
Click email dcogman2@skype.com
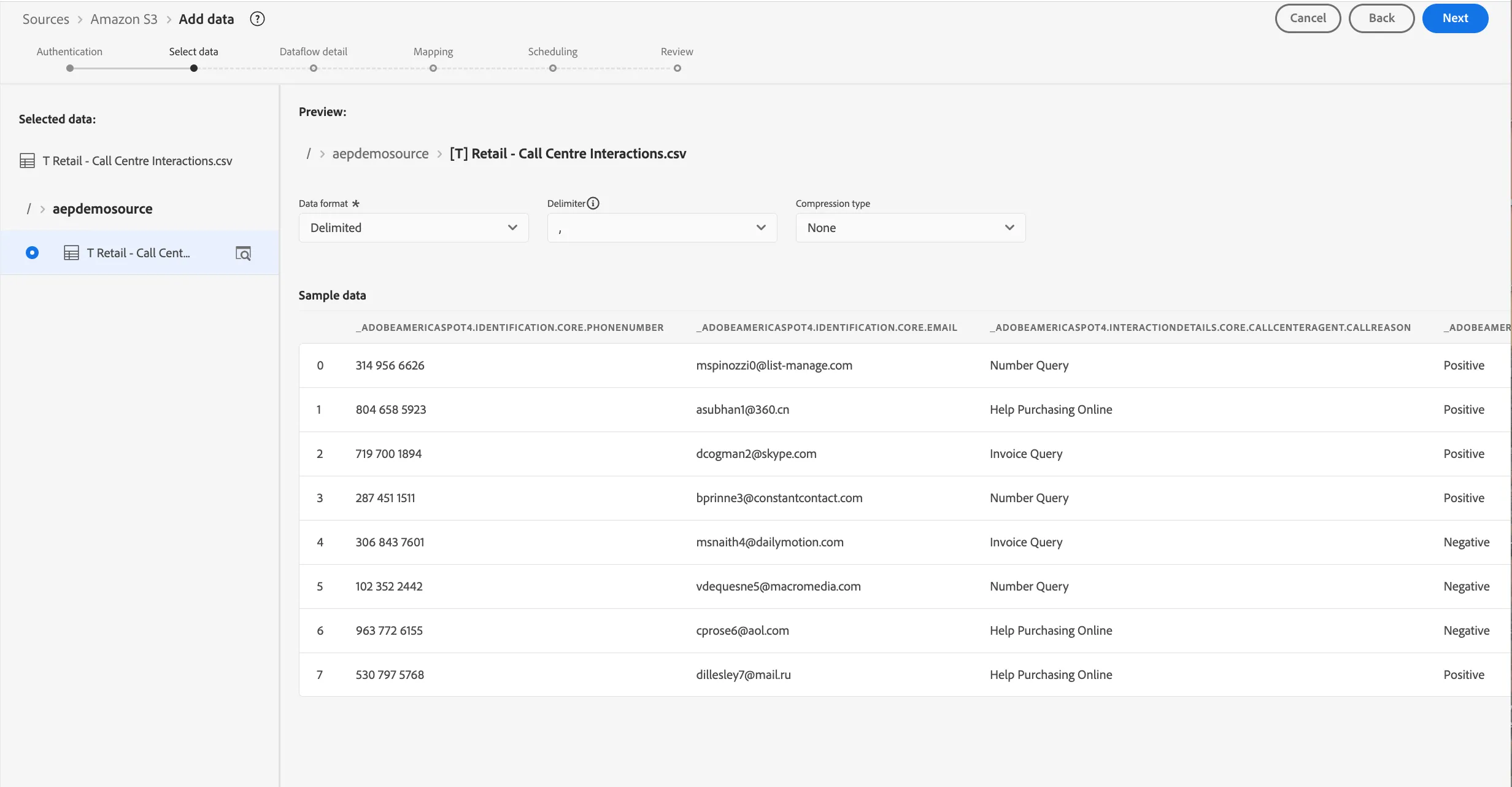click(756, 454)
